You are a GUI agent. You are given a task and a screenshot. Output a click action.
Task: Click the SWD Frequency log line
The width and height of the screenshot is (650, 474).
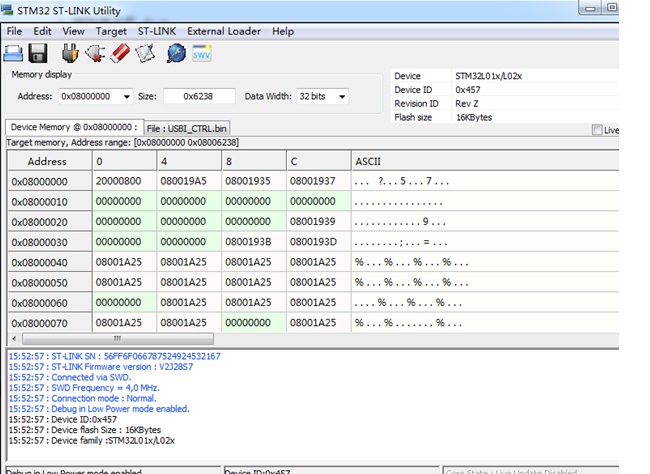(x=84, y=388)
